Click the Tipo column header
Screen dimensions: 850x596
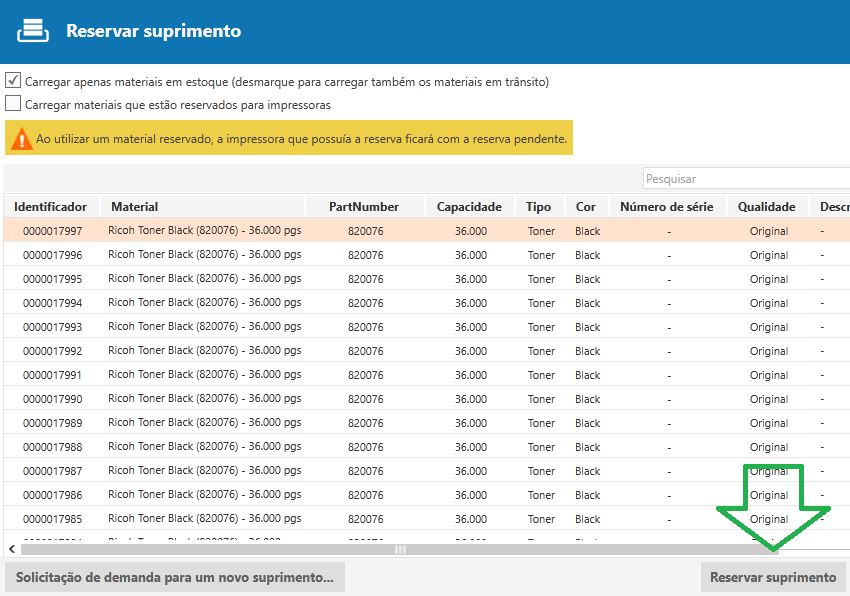pyautogui.click(x=538, y=207)
